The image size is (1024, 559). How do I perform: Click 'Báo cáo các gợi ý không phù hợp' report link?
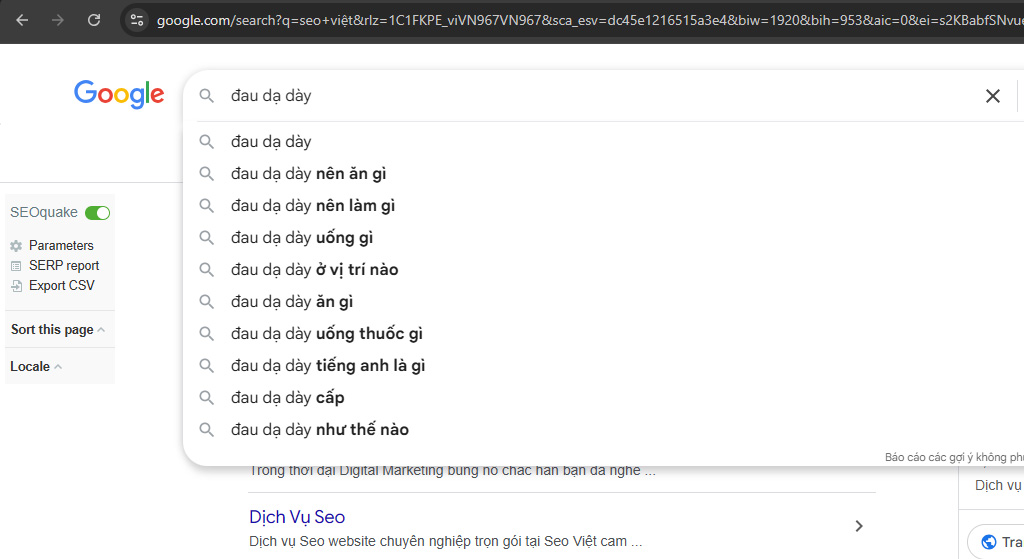point(954,457)
